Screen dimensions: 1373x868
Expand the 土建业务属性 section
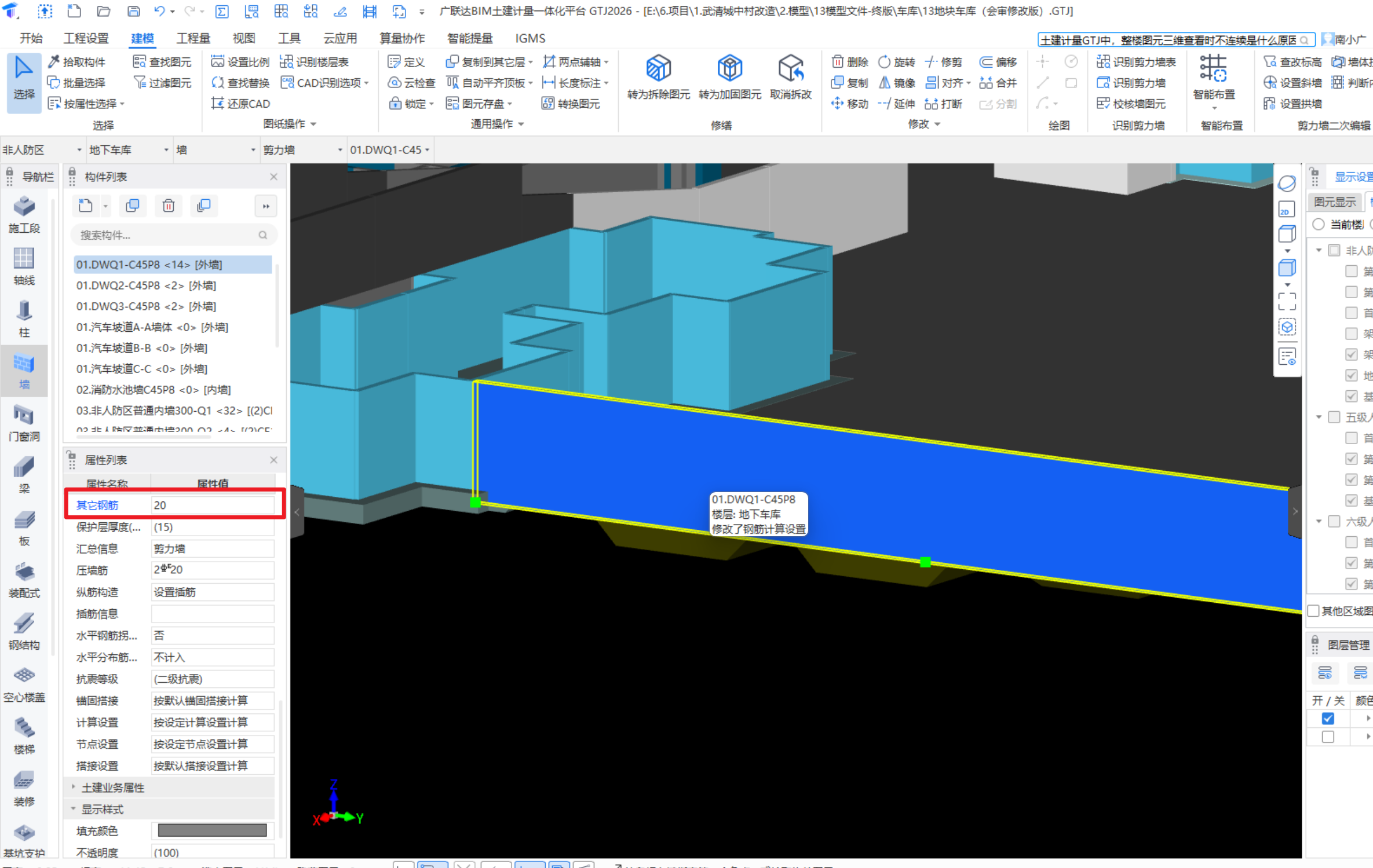click(74, 788)
